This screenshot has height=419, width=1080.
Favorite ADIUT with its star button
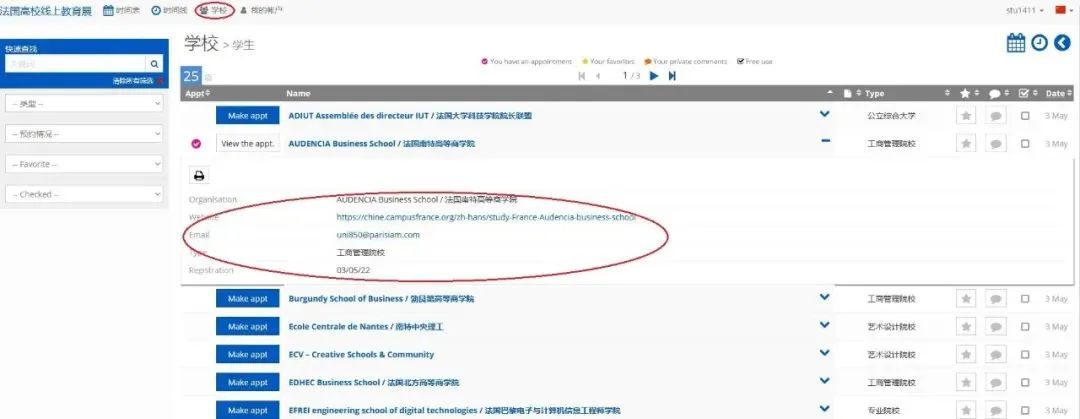[x=966, y=116]
